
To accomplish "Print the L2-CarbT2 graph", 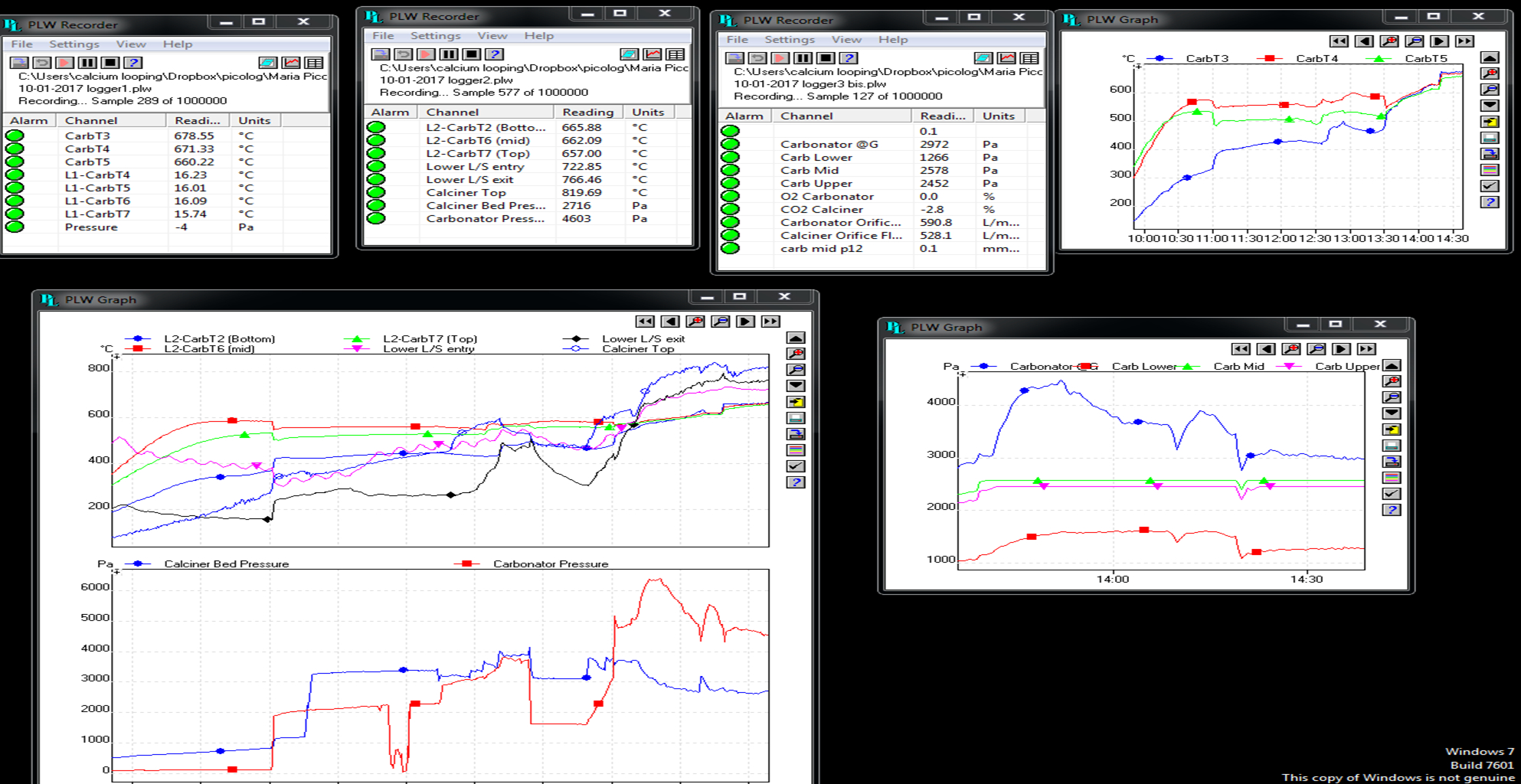I will tap(796, 418).
